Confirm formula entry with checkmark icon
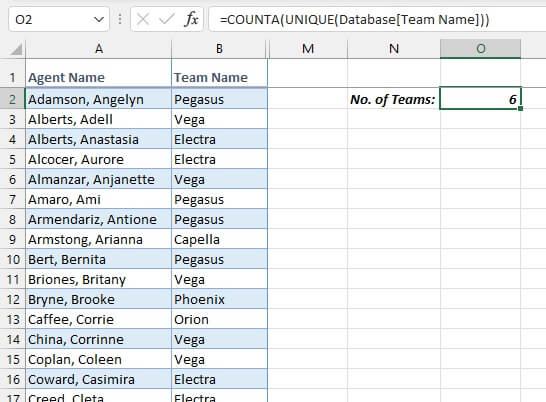The image size is (546, 402). point(166,19)
